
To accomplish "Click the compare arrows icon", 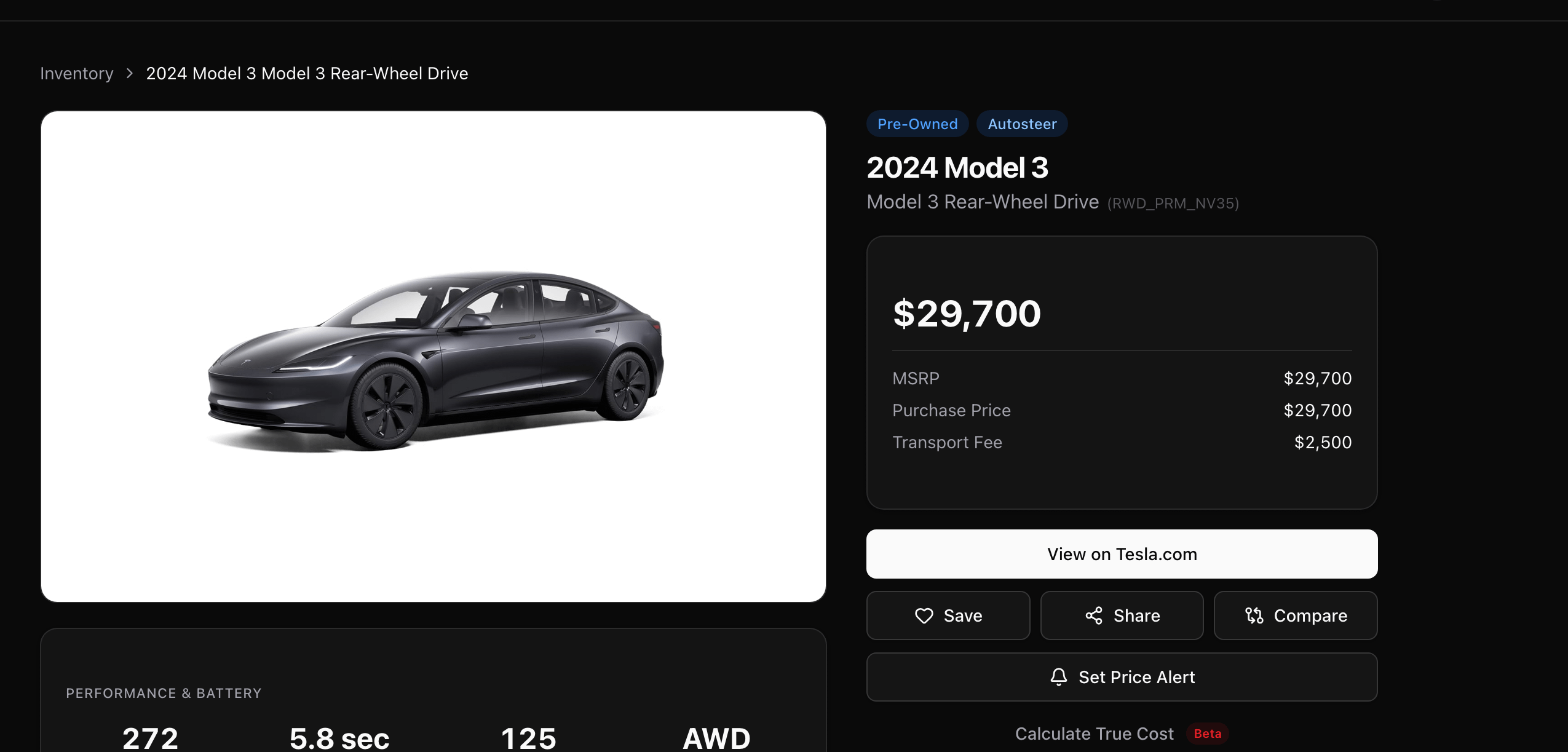I will tap(1254, 615).
